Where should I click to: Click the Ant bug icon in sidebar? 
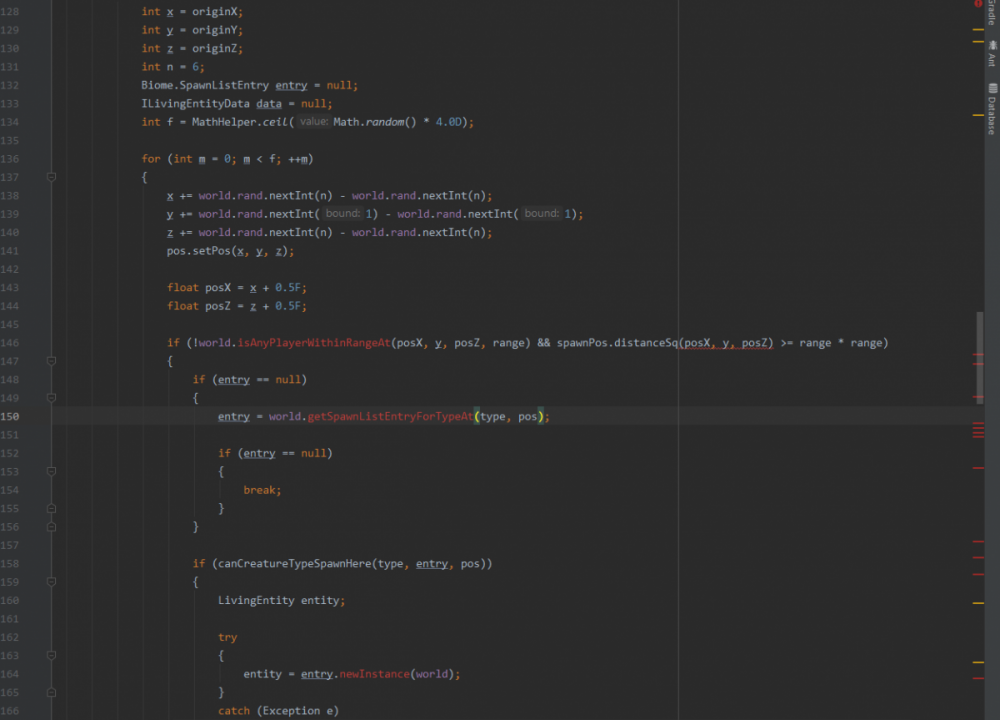(x=993, y=45)
